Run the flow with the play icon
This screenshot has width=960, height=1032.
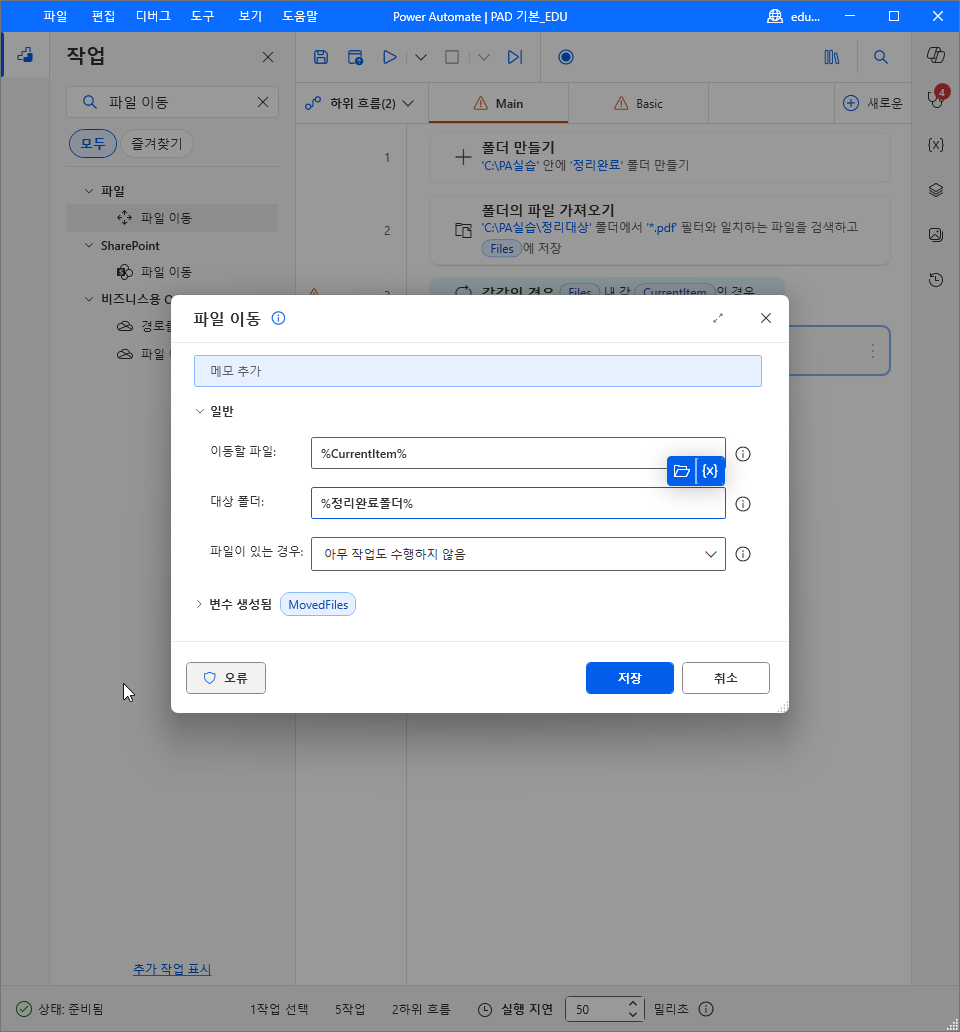390,57
